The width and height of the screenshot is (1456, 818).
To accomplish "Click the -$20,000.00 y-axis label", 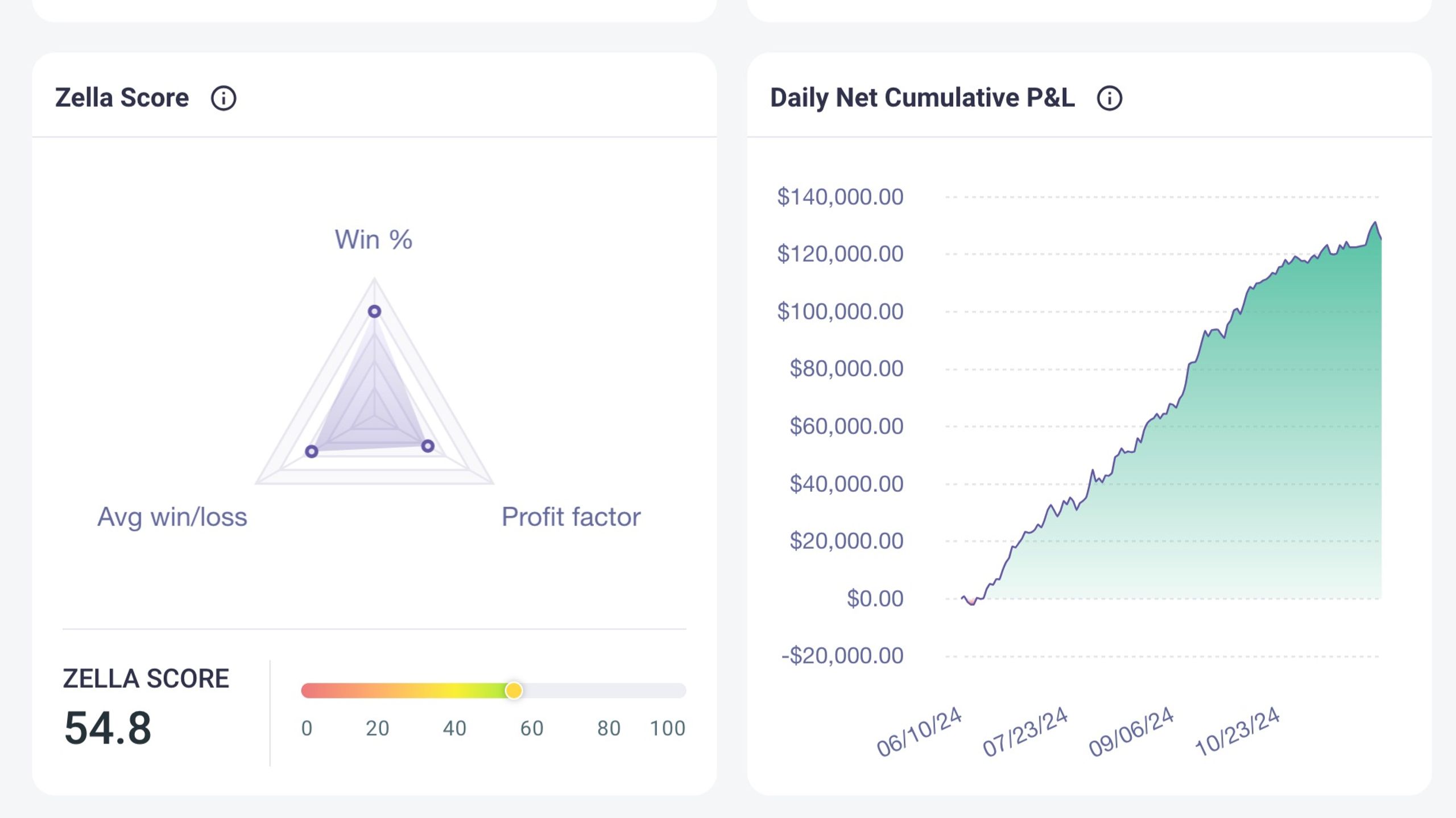I will [842, 655].
